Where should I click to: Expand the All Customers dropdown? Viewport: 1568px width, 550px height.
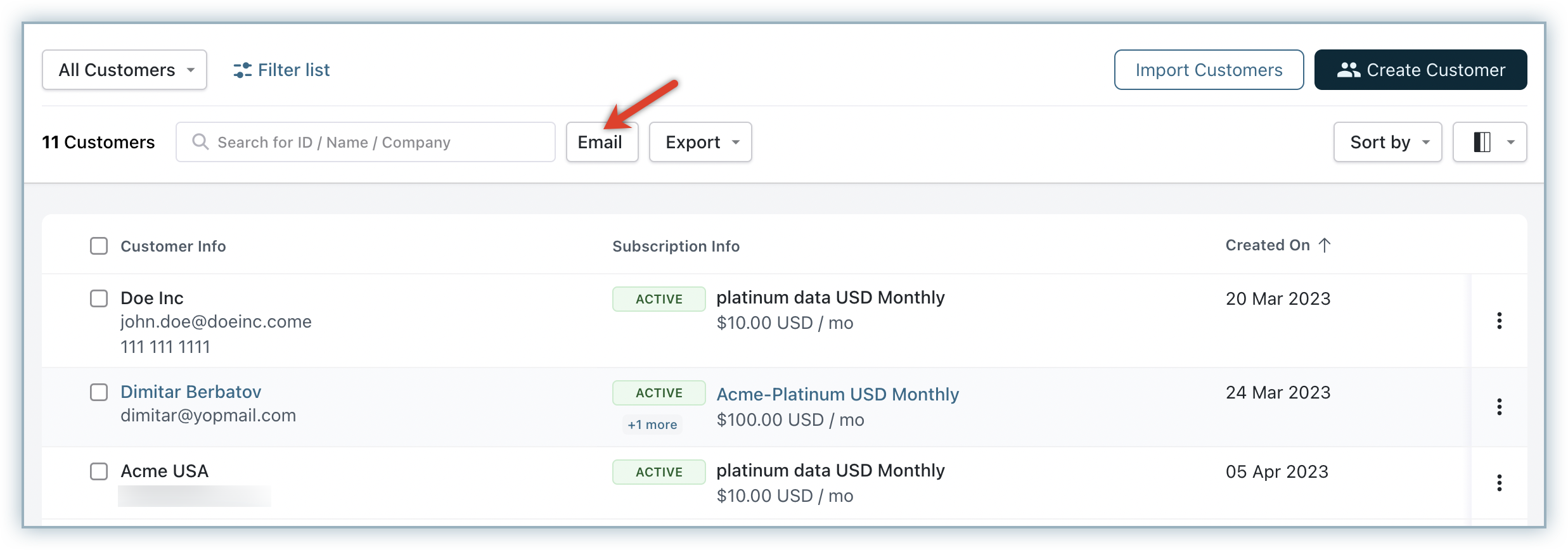[x=125, y=70]
